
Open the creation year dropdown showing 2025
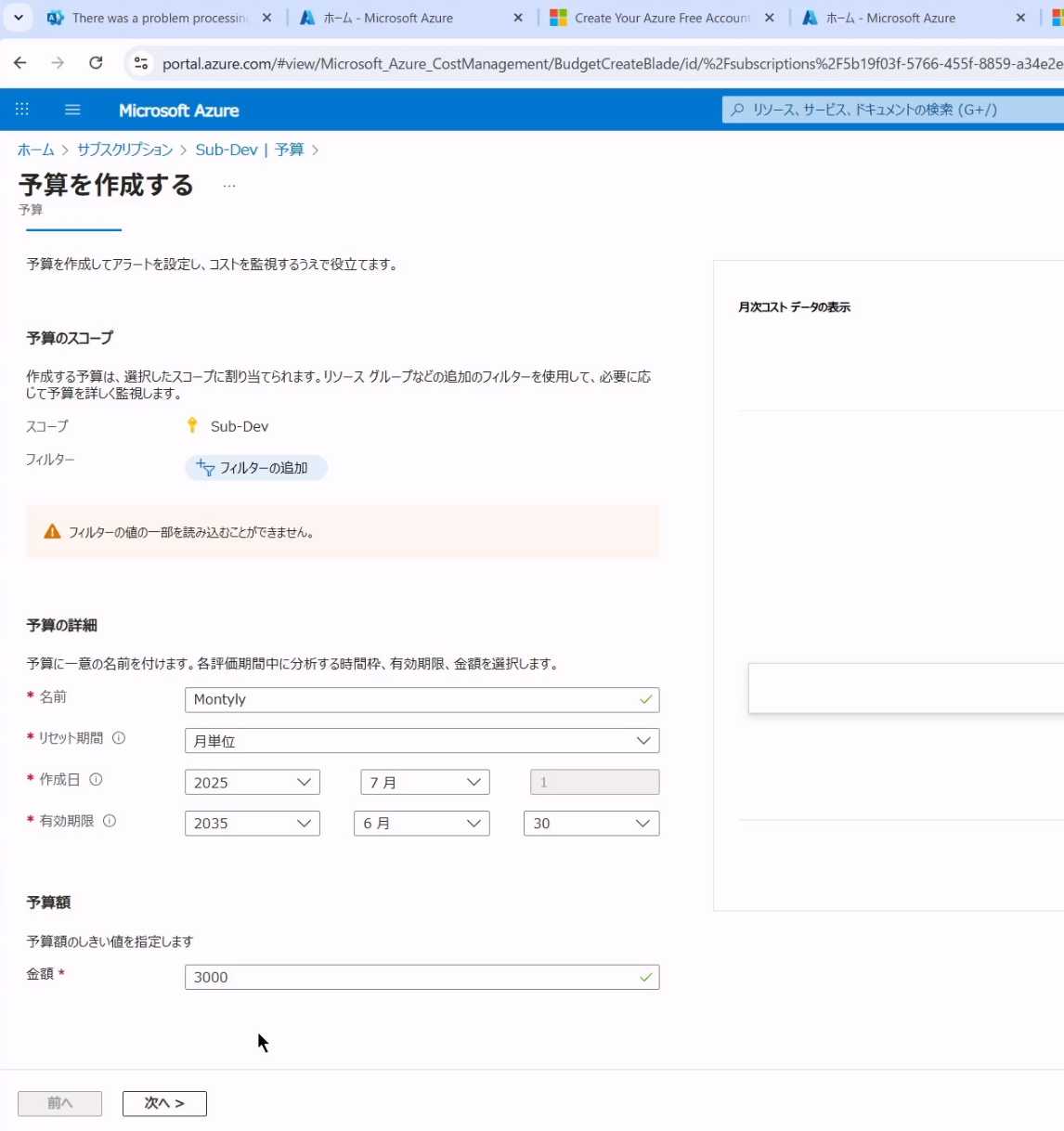pos(252,783)
